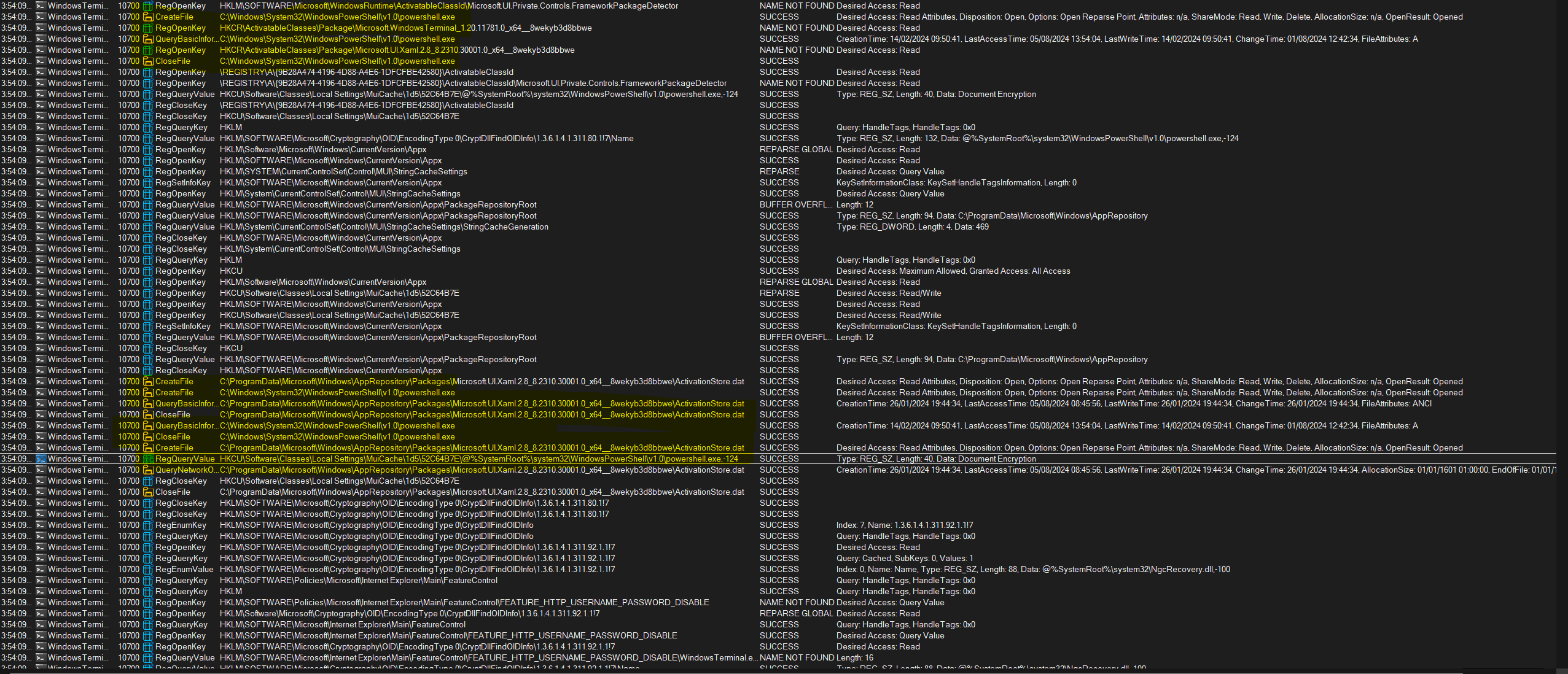This screenshot has height=674, width=1568.
Task: Click the highlighted RegQueryValue operation text
Action: 185,459
